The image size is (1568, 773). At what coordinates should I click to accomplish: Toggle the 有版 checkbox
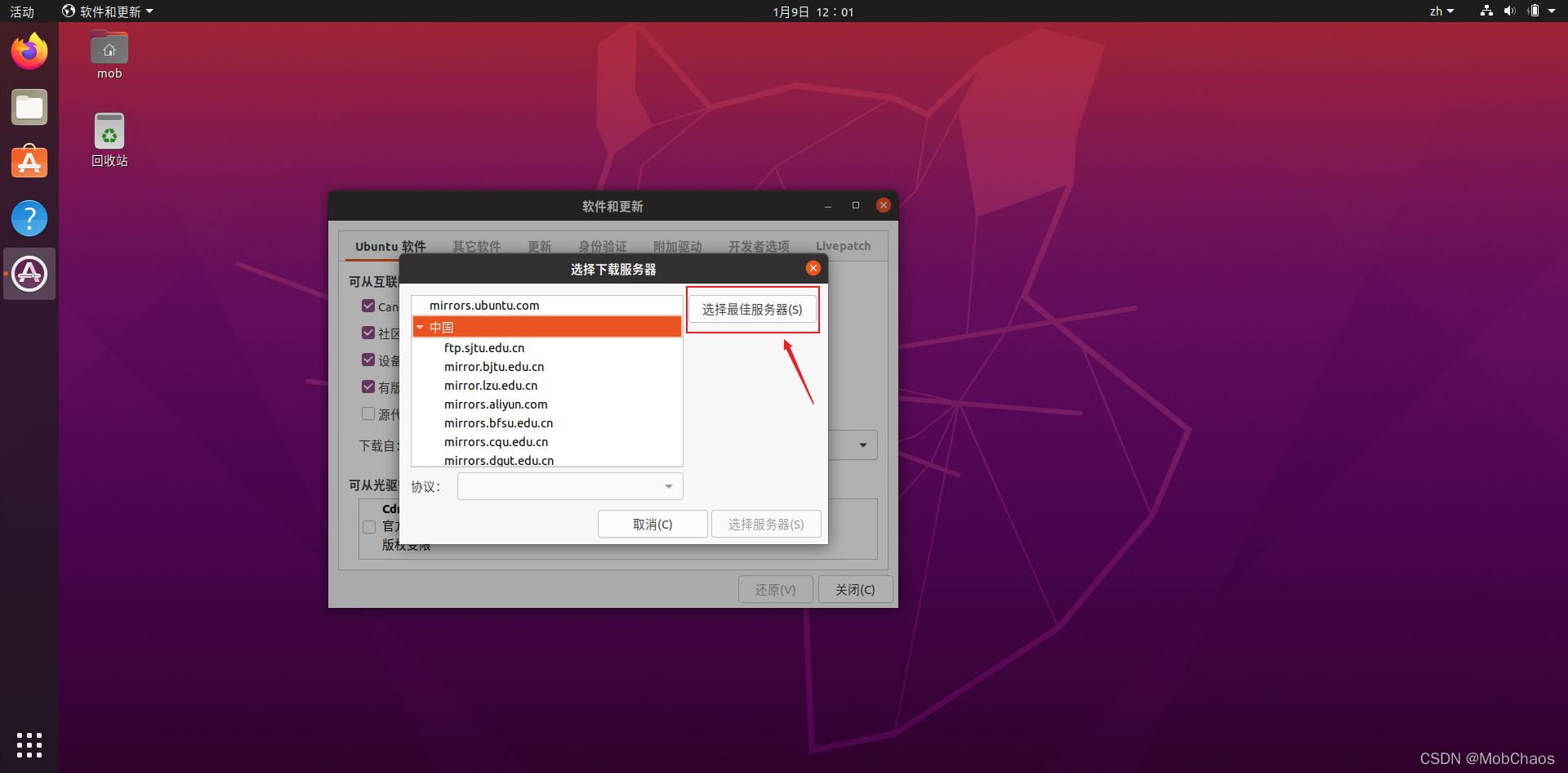(368, 386)
